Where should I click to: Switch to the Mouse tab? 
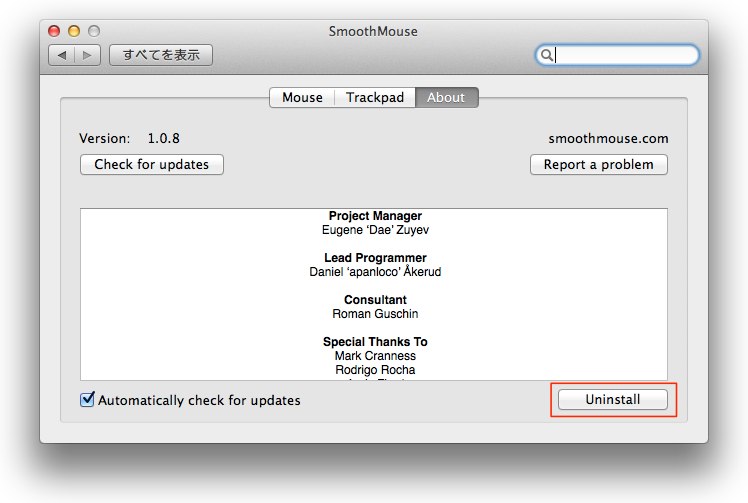click(x=302, y=97)
